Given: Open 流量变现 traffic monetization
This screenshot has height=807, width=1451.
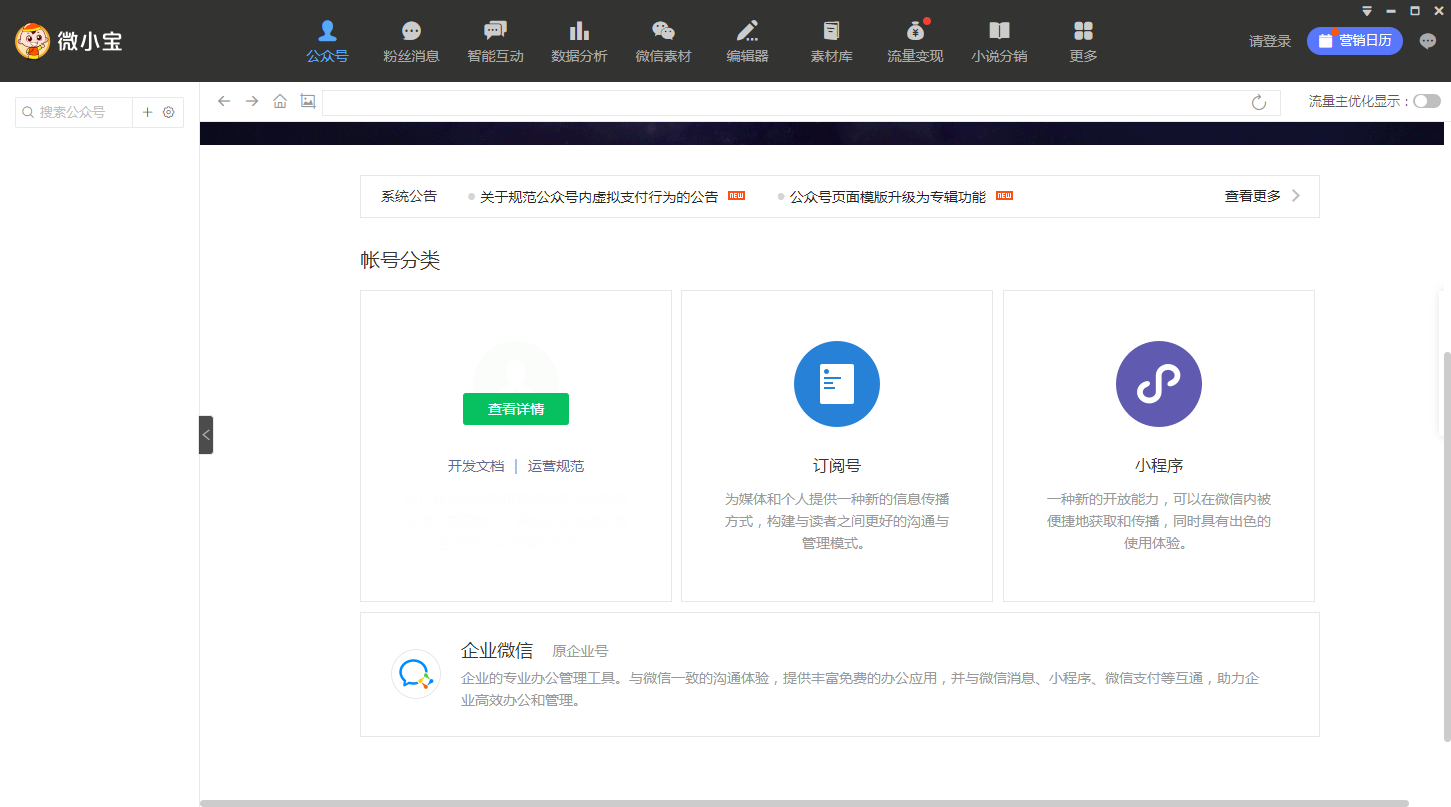Looking at the screenshot, I should [x=915, y=42].
